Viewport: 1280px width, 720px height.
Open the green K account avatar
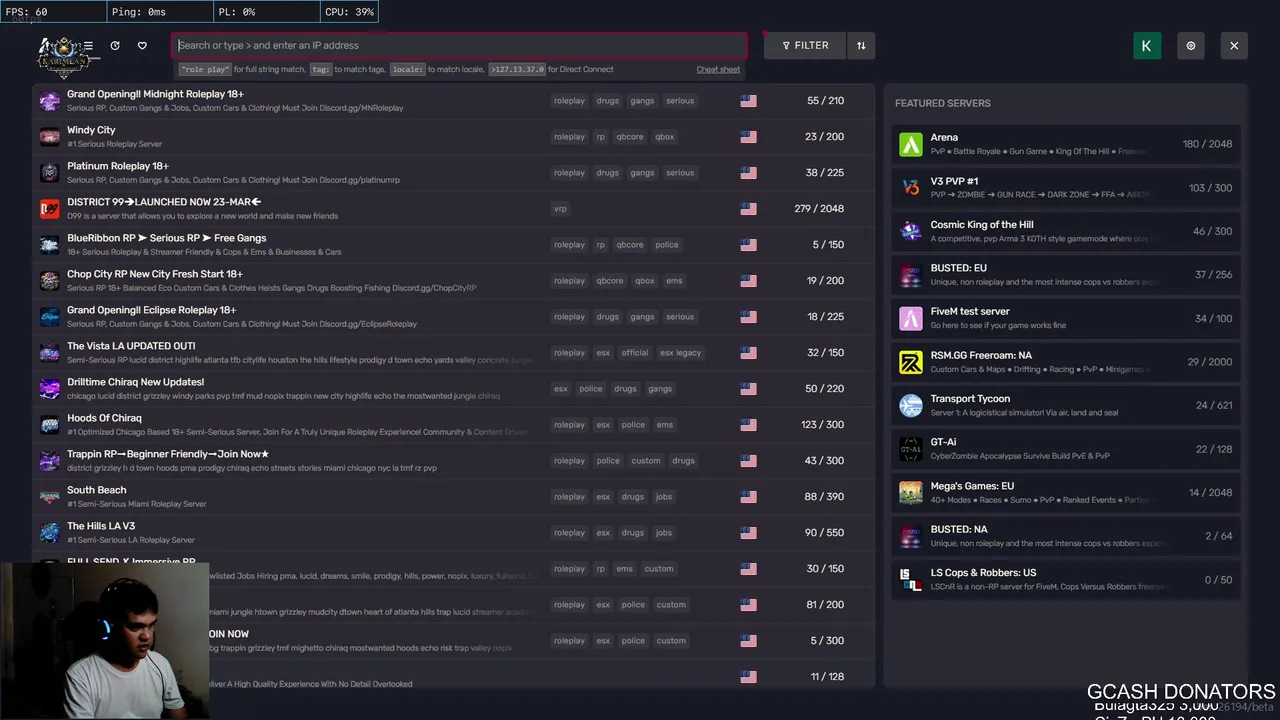[1147, 45]
